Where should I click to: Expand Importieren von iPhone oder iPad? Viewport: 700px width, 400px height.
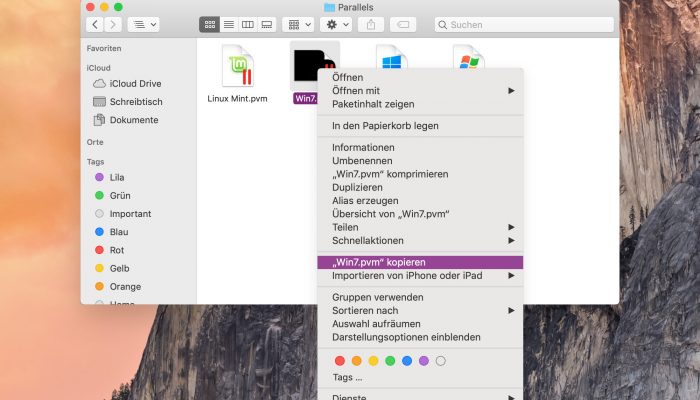click(420, 276)
